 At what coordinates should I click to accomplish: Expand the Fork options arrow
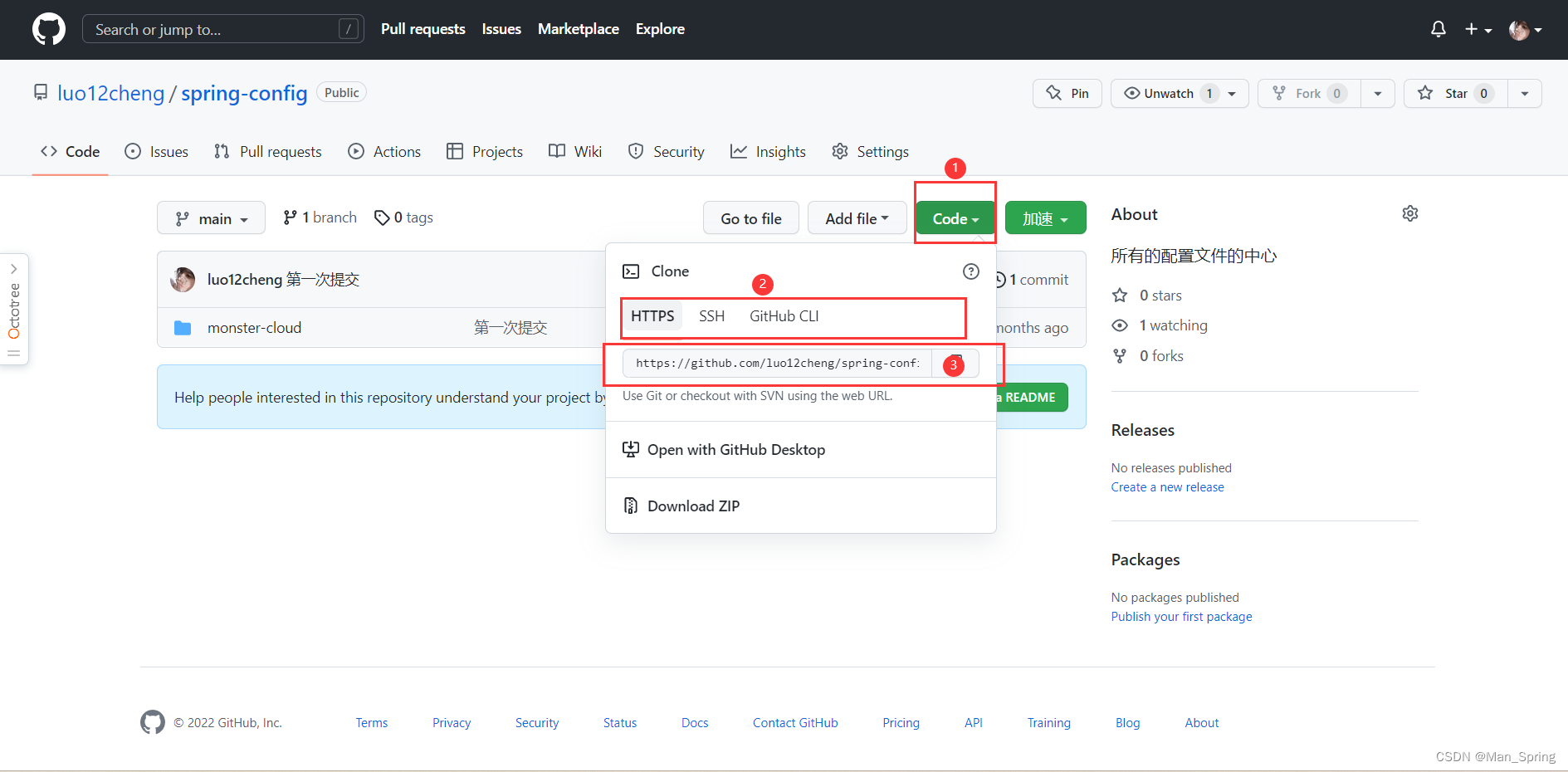click(1378, 94)
